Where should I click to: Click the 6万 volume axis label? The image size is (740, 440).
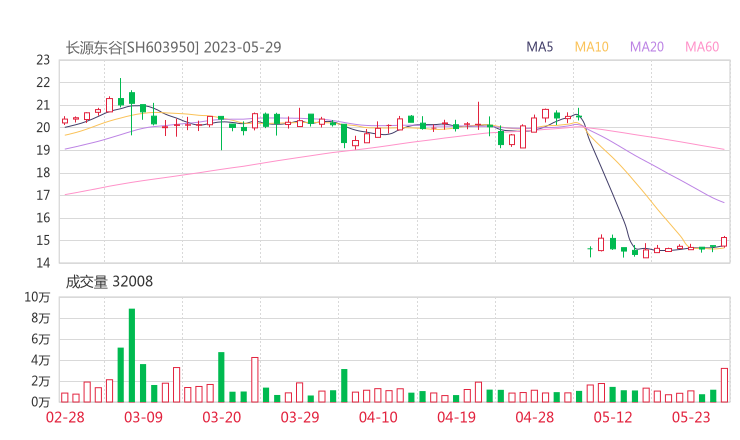point(41,339)
